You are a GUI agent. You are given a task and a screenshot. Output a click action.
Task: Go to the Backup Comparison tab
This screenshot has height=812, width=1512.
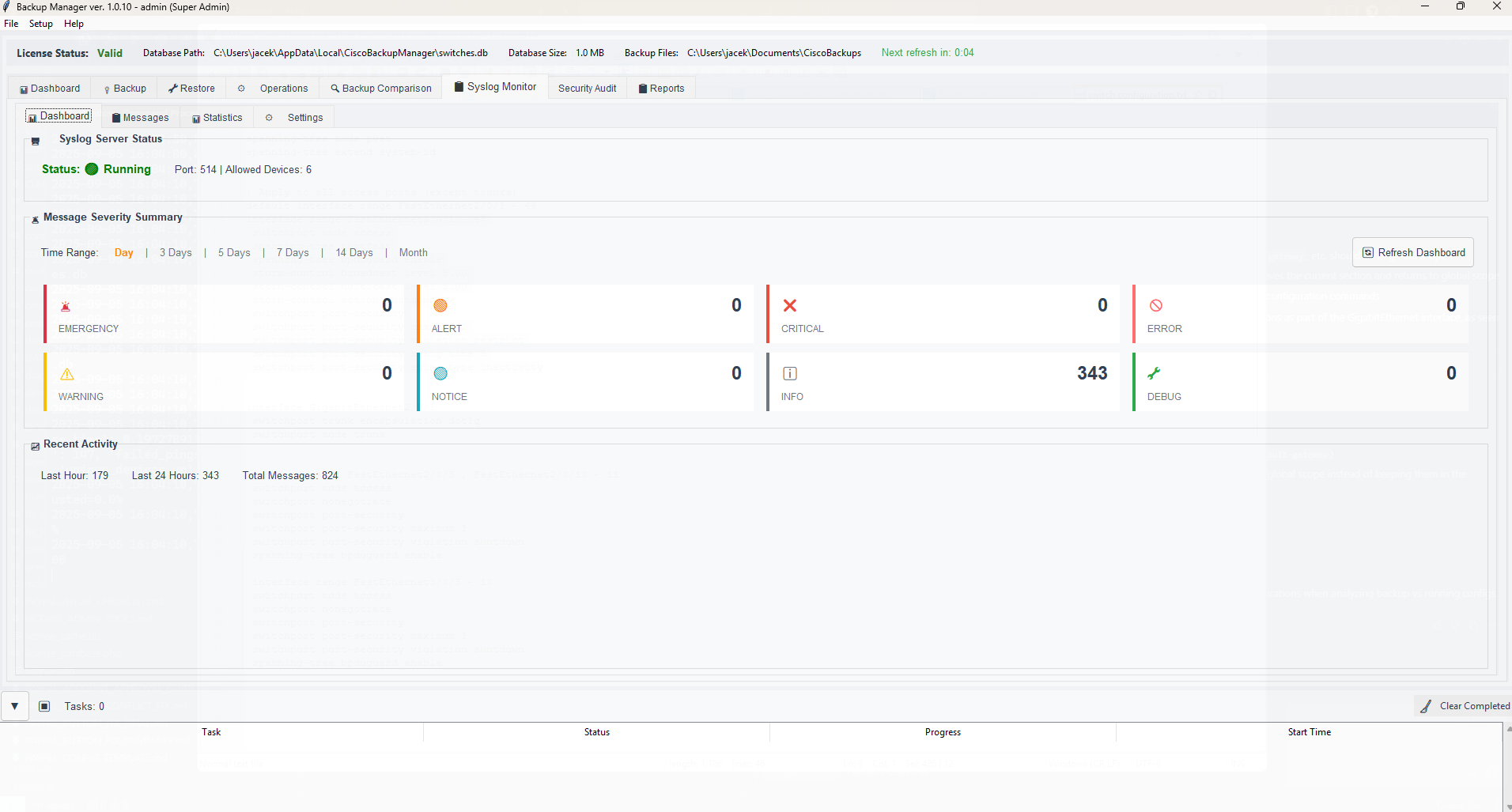click(380, 89)
